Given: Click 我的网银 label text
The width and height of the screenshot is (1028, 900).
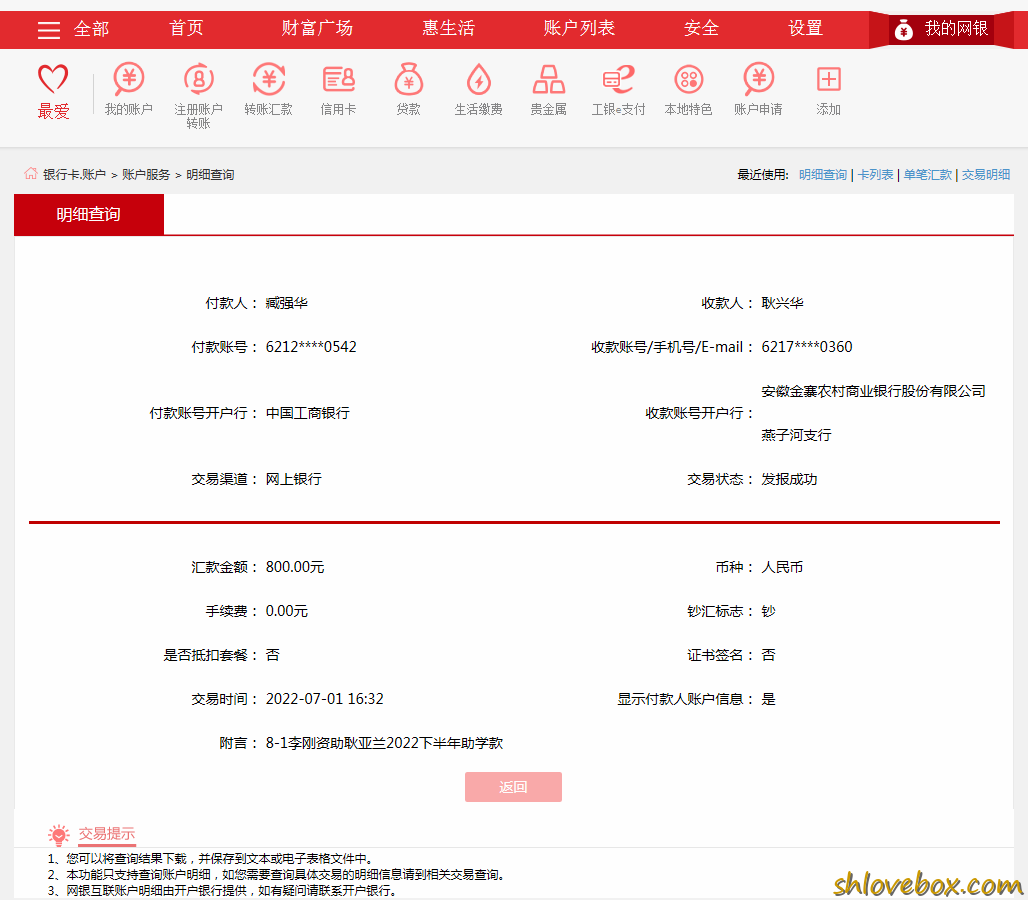Looking at the screenshot, I should [956, 28].
